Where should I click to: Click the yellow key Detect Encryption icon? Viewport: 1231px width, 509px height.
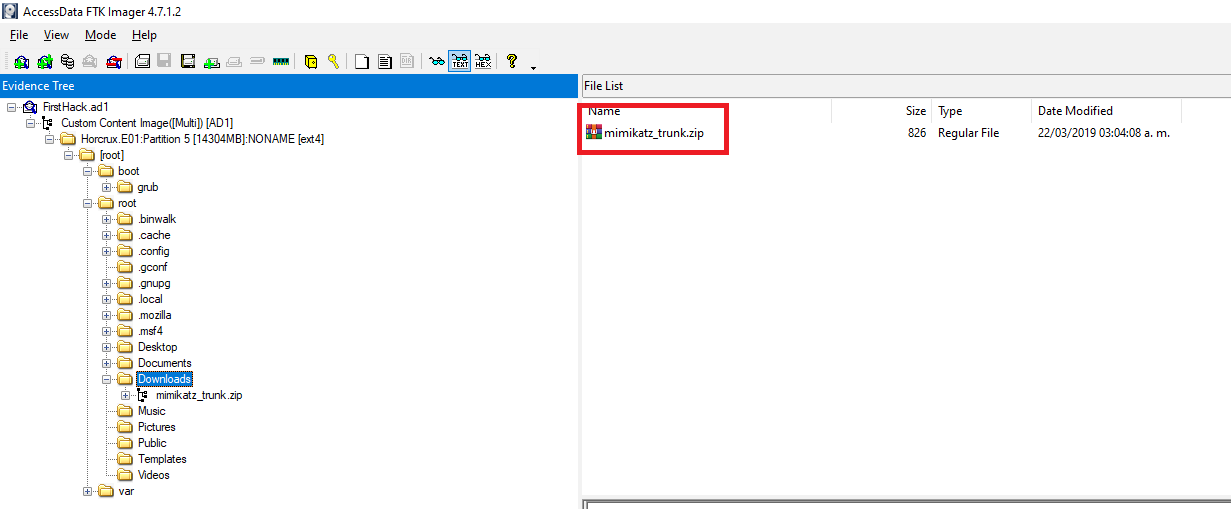tap(334, 61)
